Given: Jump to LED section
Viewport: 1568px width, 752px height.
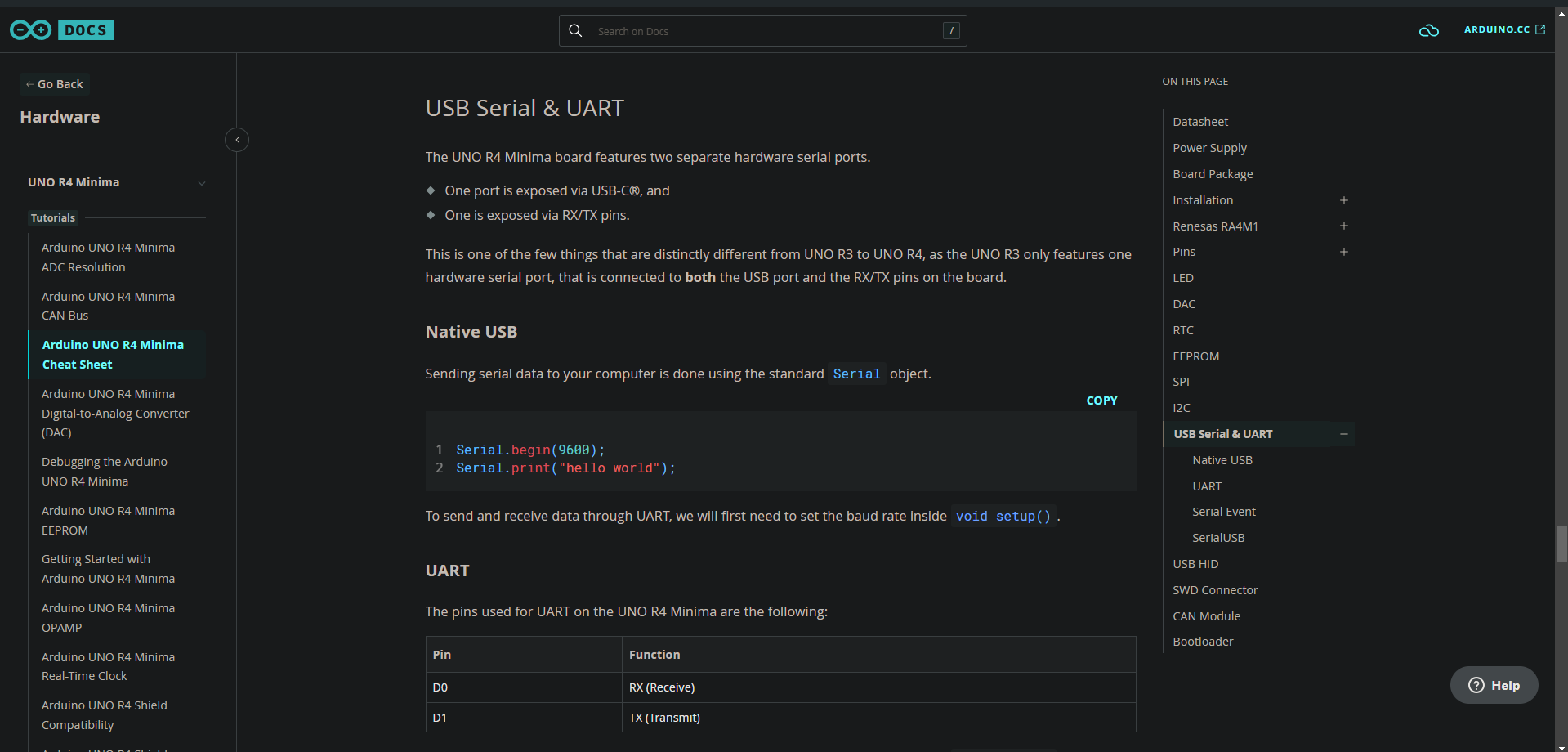Looking at the screenshot, I should pos(1183,278).
